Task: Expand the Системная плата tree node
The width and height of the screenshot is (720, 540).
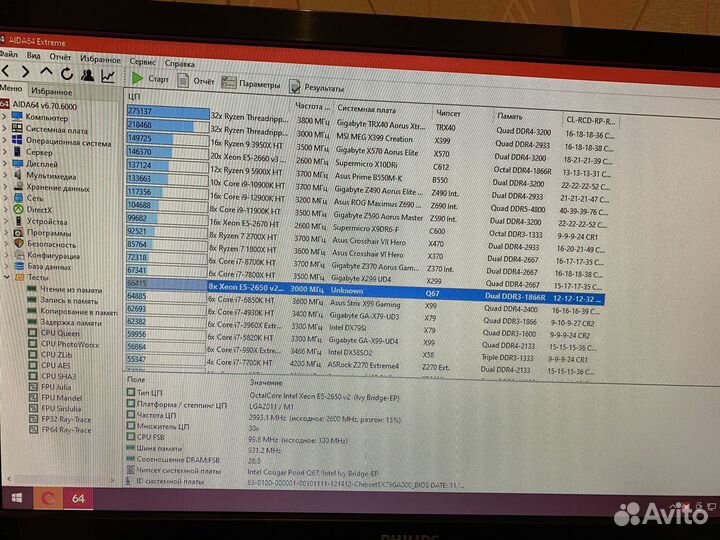Action: [5, 128]
